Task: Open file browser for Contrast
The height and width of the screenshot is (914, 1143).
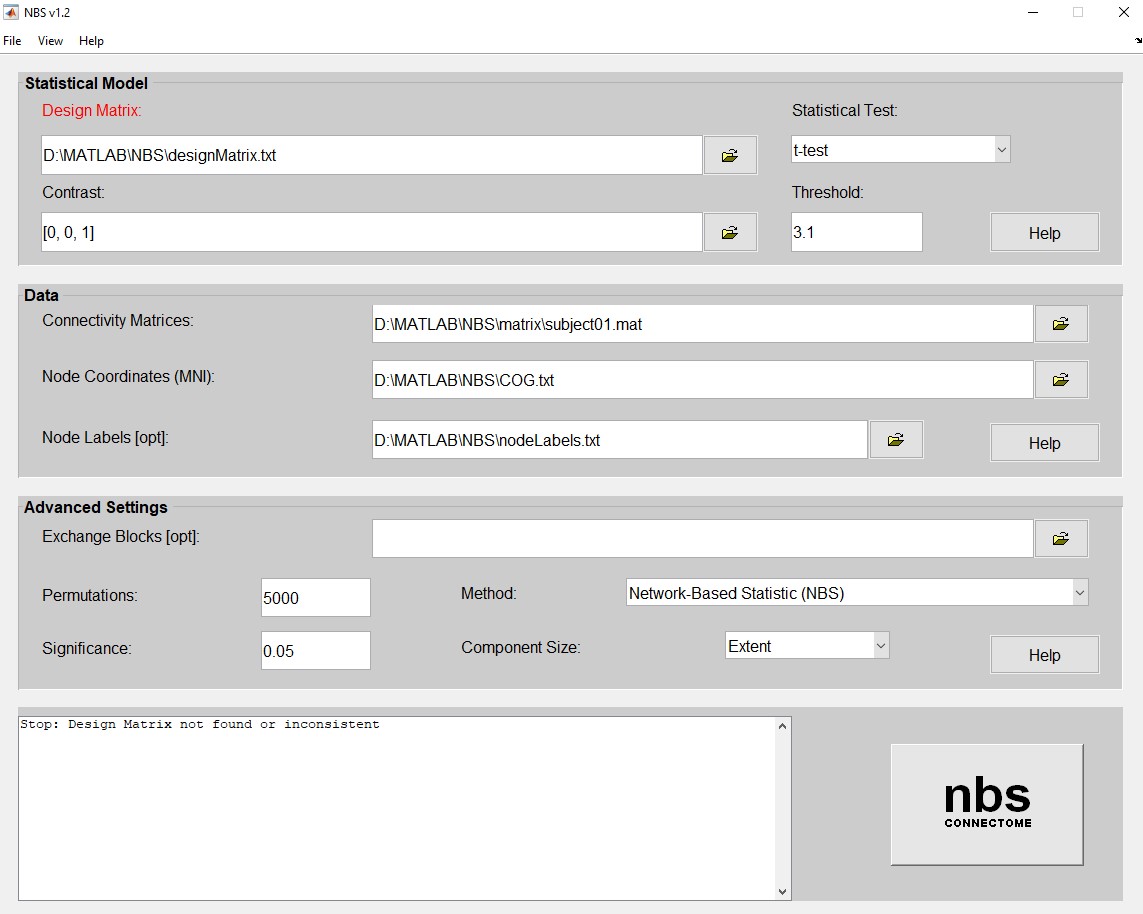Action: tap(730, 232)
